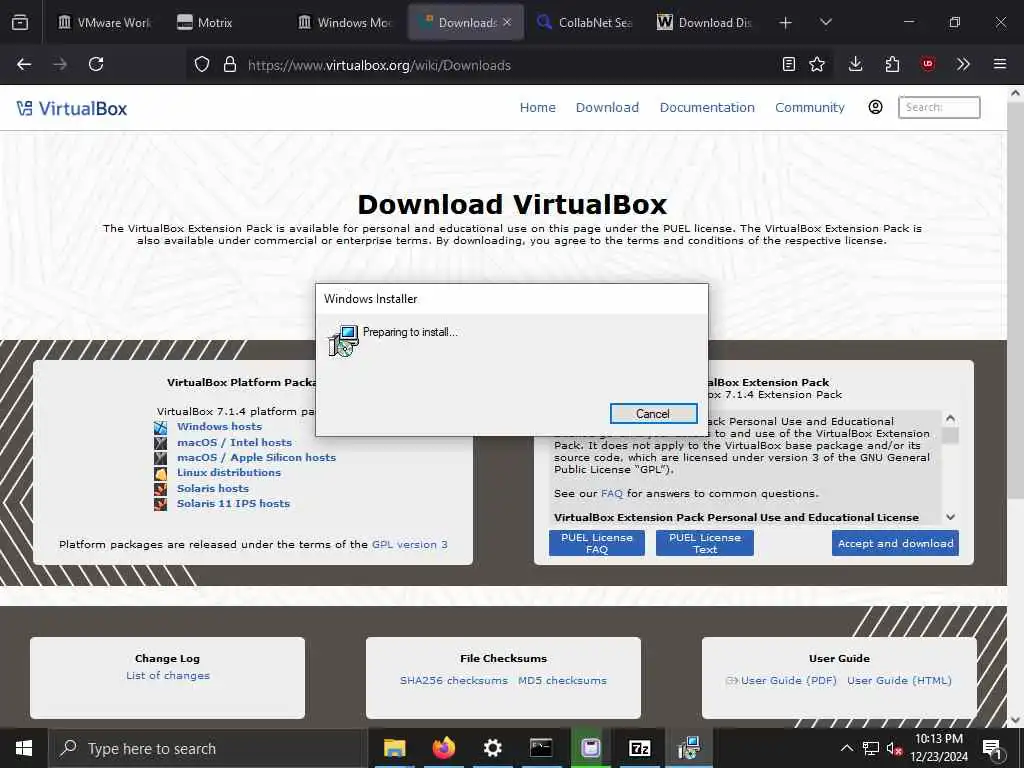Open the Documentation navigation link
This screenshot has height=768, width=1024.
point(707,108)
